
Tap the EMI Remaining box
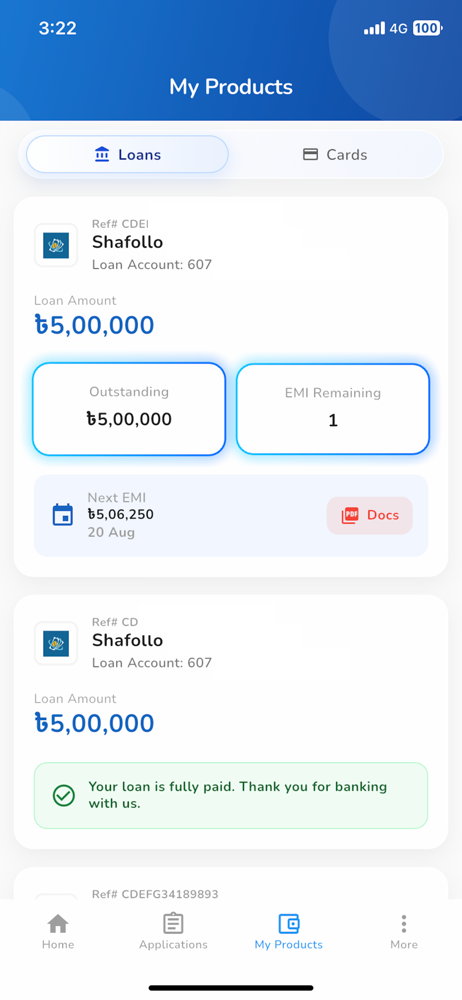coord(333,409)
